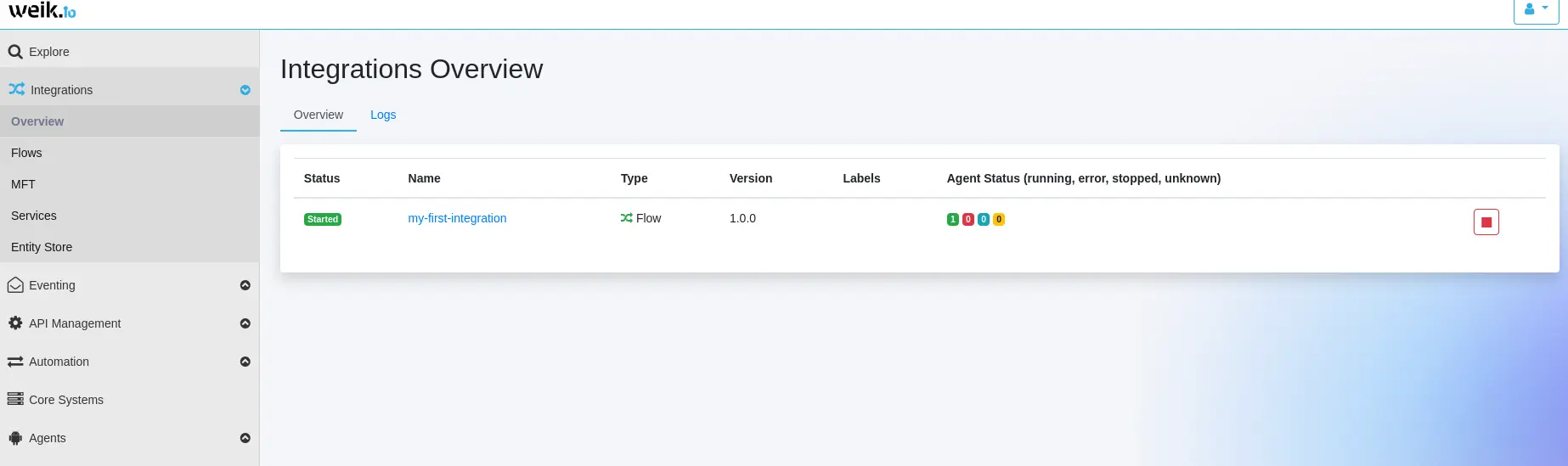Click the Labels column header
The width and height of the screenshot is (1568, 466).
[x=861, y=178]
